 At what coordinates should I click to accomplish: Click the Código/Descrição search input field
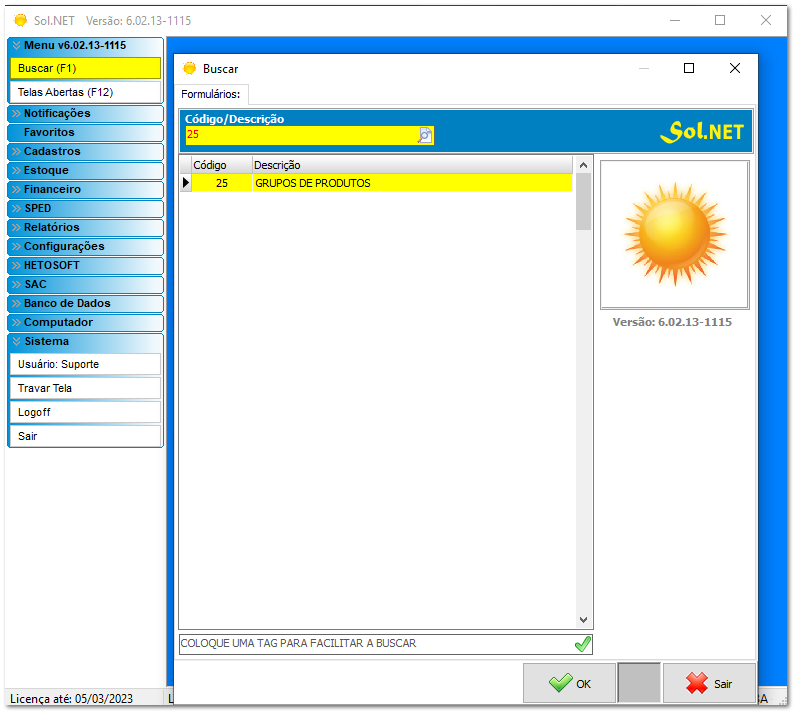(x=300, y=135)
